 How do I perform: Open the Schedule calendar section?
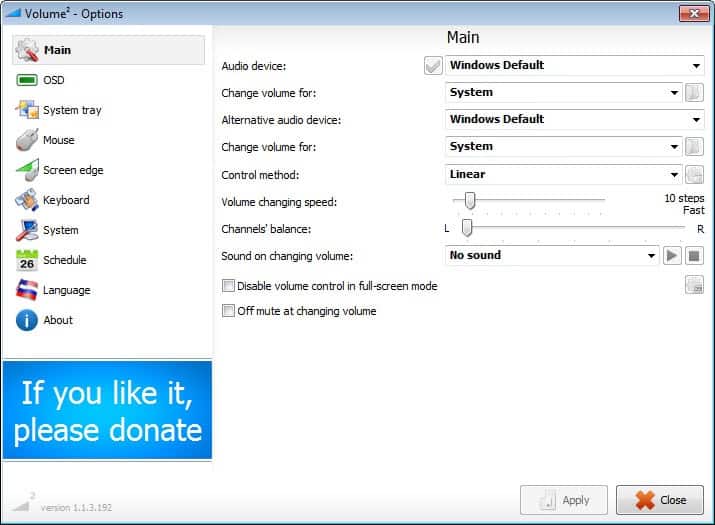click(64, 260)
